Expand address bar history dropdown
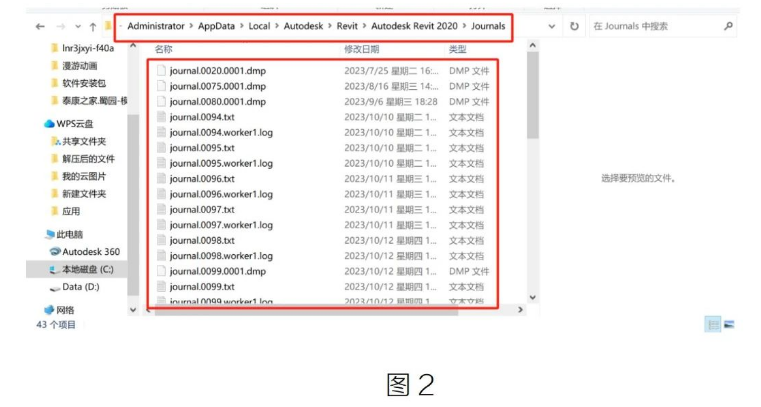 [x=552, y=27]
